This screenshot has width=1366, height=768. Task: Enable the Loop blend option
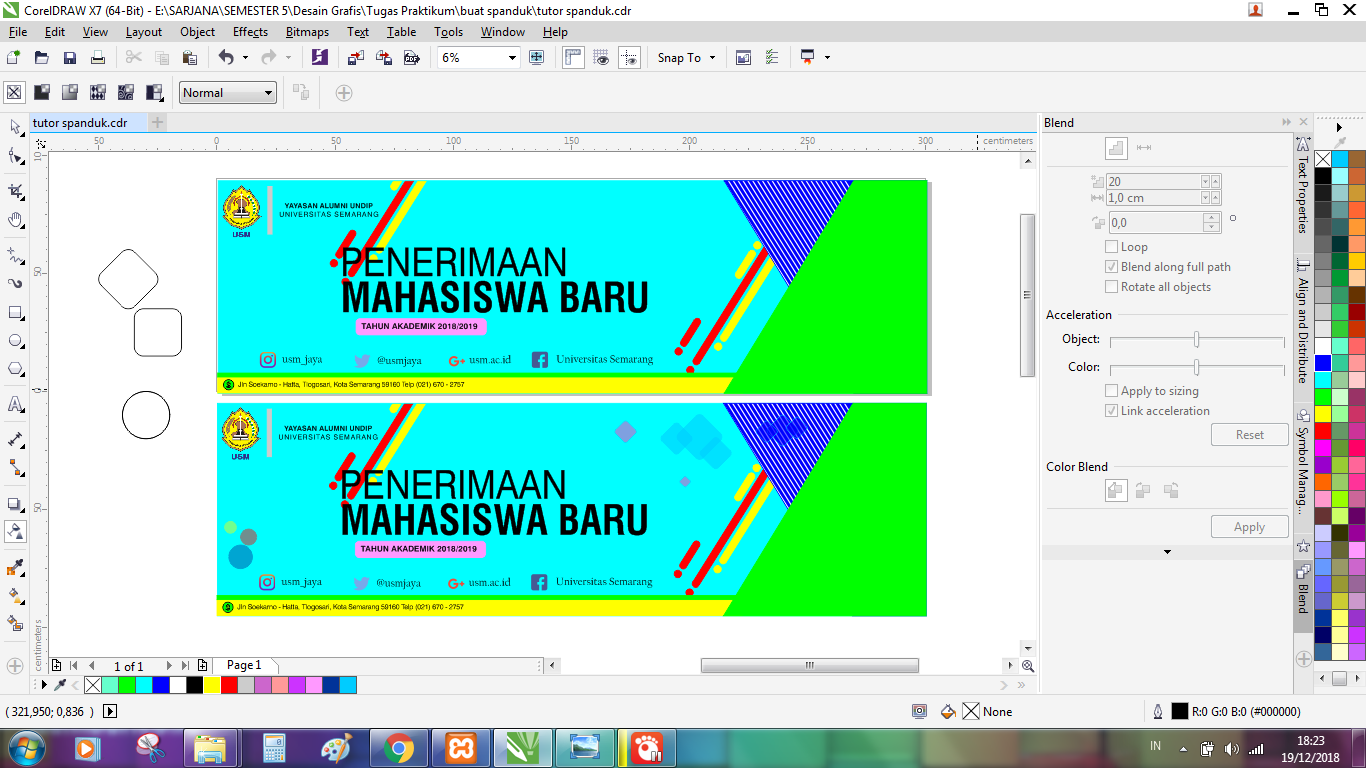click(x=1111, y=247)
